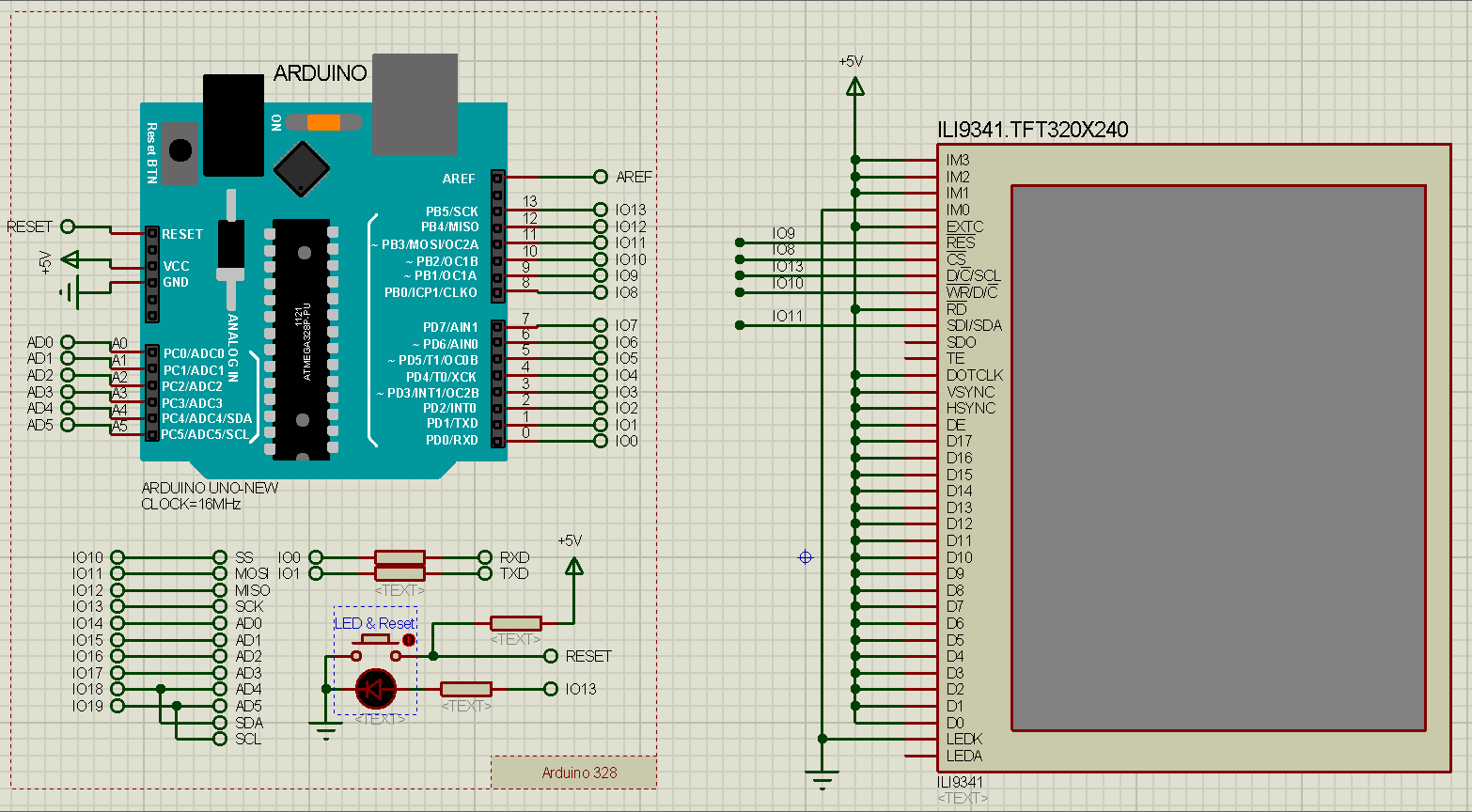1472x812 pixels.
Task: Click the RESET input terminal on the far left
Action: tap(66, 226)
